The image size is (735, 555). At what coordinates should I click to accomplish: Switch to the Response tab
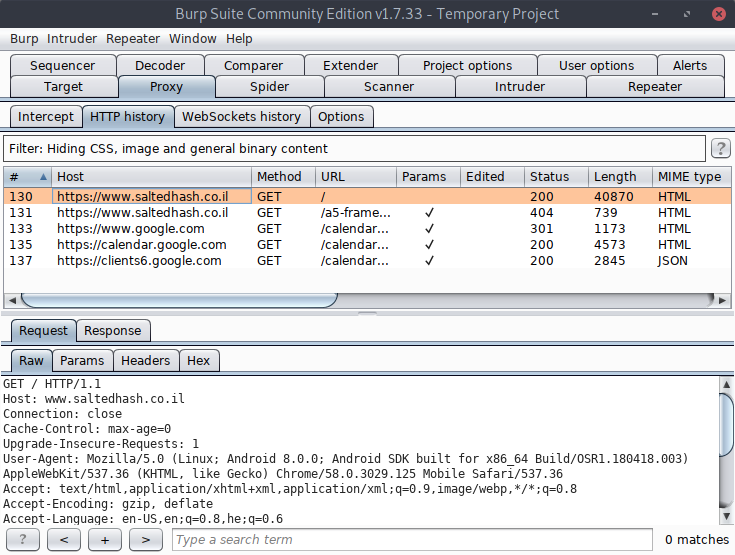[x=112, y=330]
